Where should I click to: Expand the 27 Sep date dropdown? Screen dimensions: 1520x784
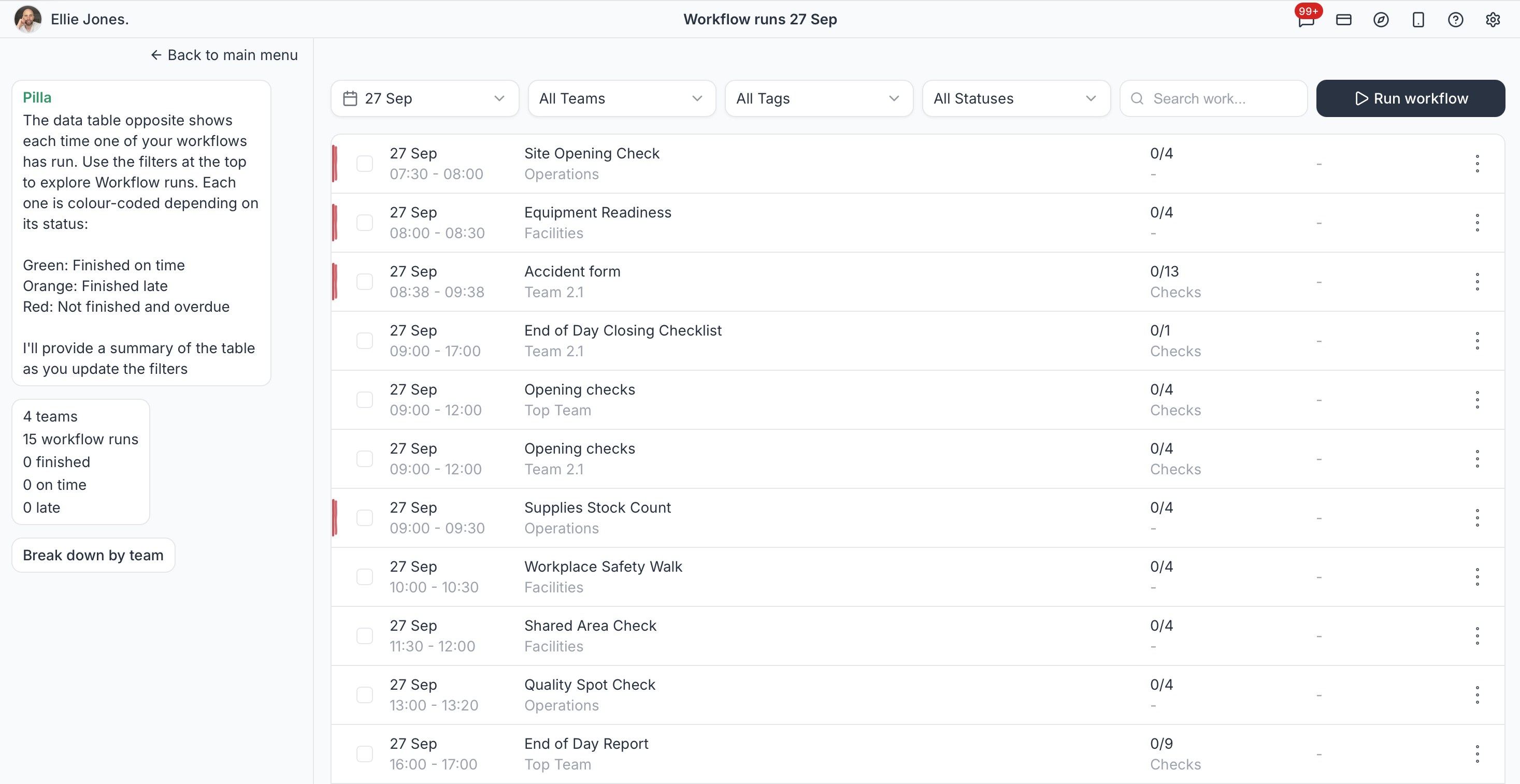pos(425,98)
